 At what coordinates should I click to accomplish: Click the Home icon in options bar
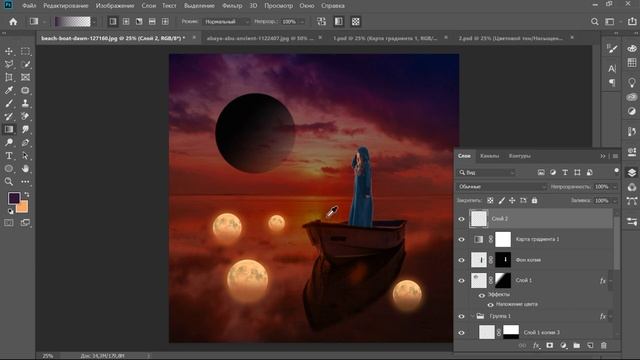(13, 22)
